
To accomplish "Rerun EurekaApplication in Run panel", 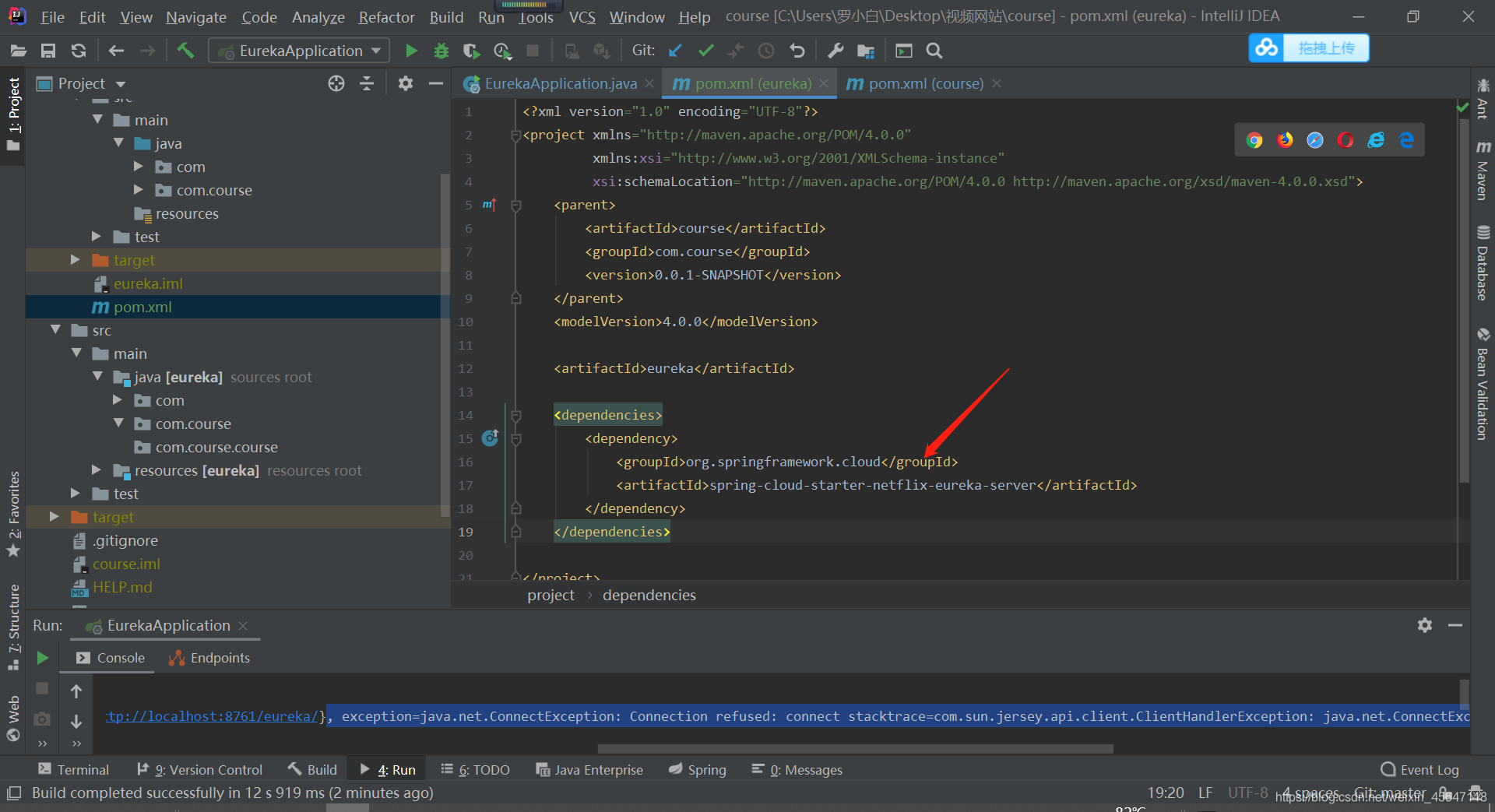I will (x=43, y=658).
